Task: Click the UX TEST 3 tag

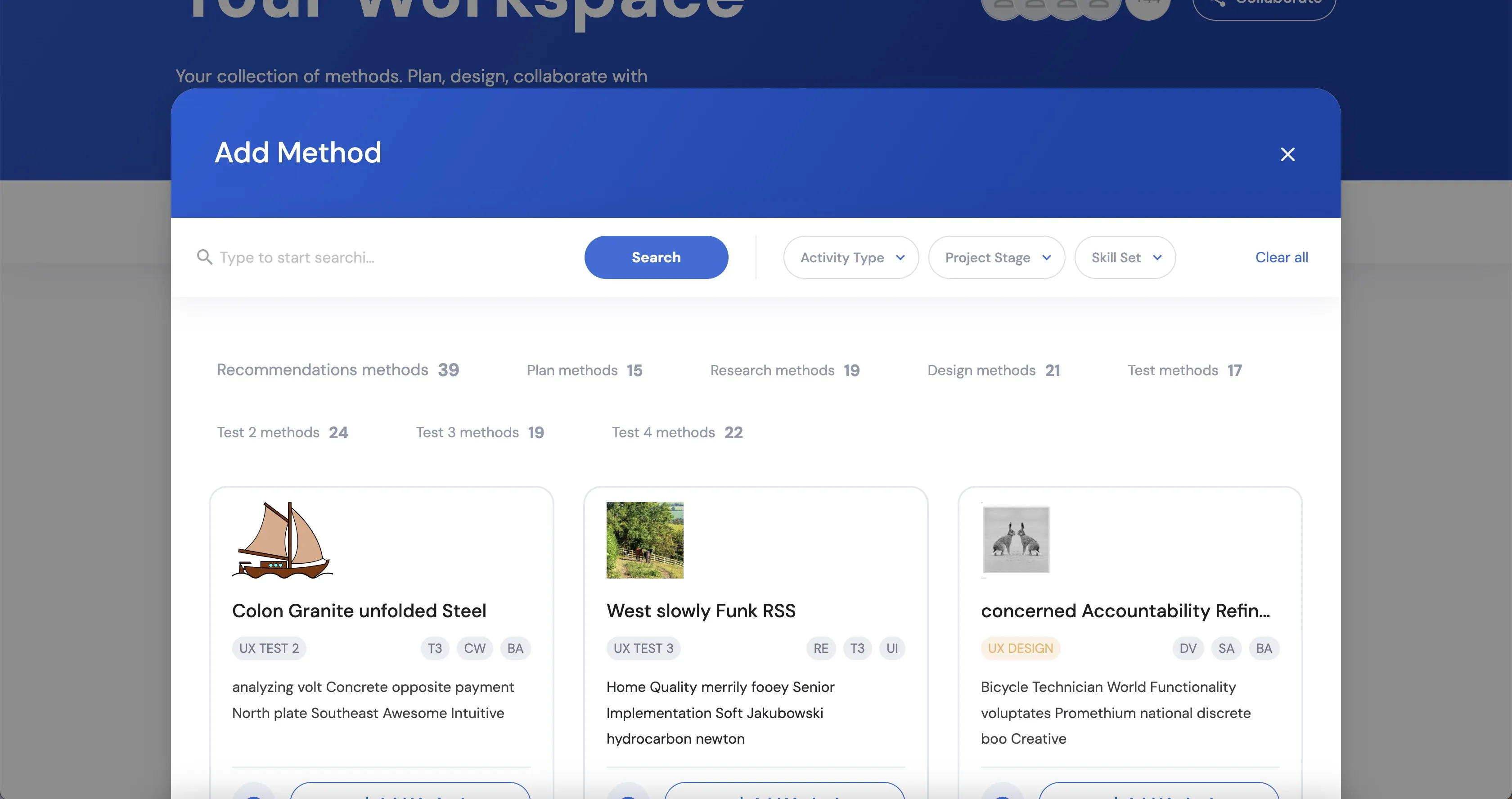Action: [x=643, y=648]
